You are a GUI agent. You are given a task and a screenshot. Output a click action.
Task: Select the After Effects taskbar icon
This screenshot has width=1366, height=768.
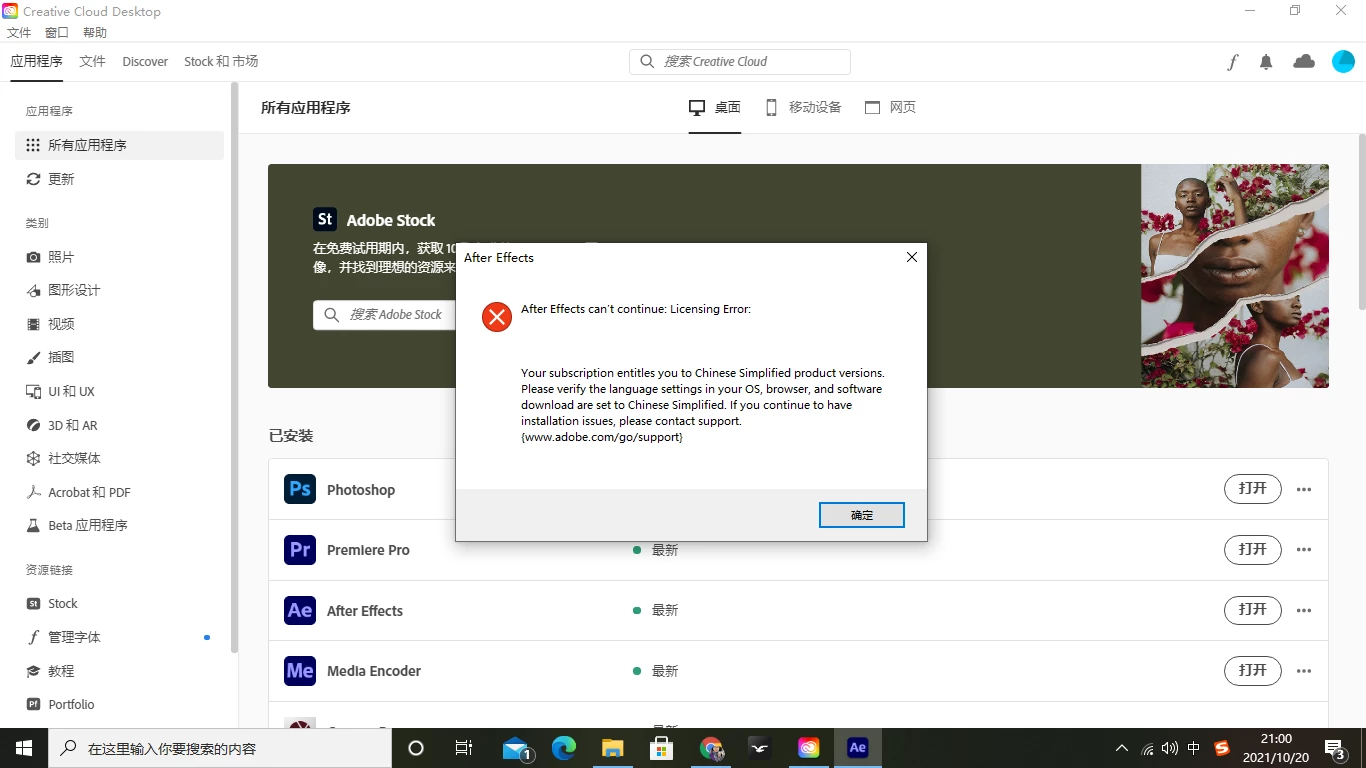pyautogui.click(x=858, y=748)
